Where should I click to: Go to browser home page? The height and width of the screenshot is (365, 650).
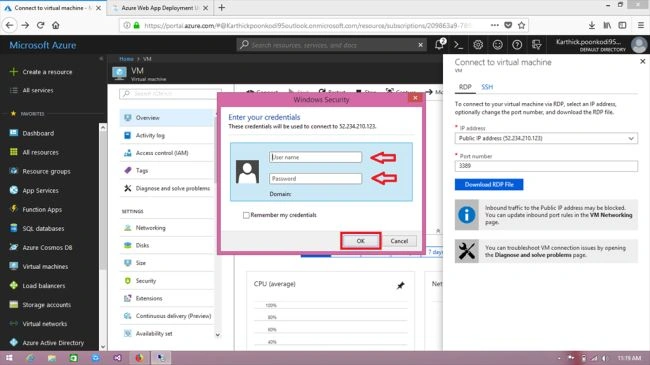[x=56, y=25]
